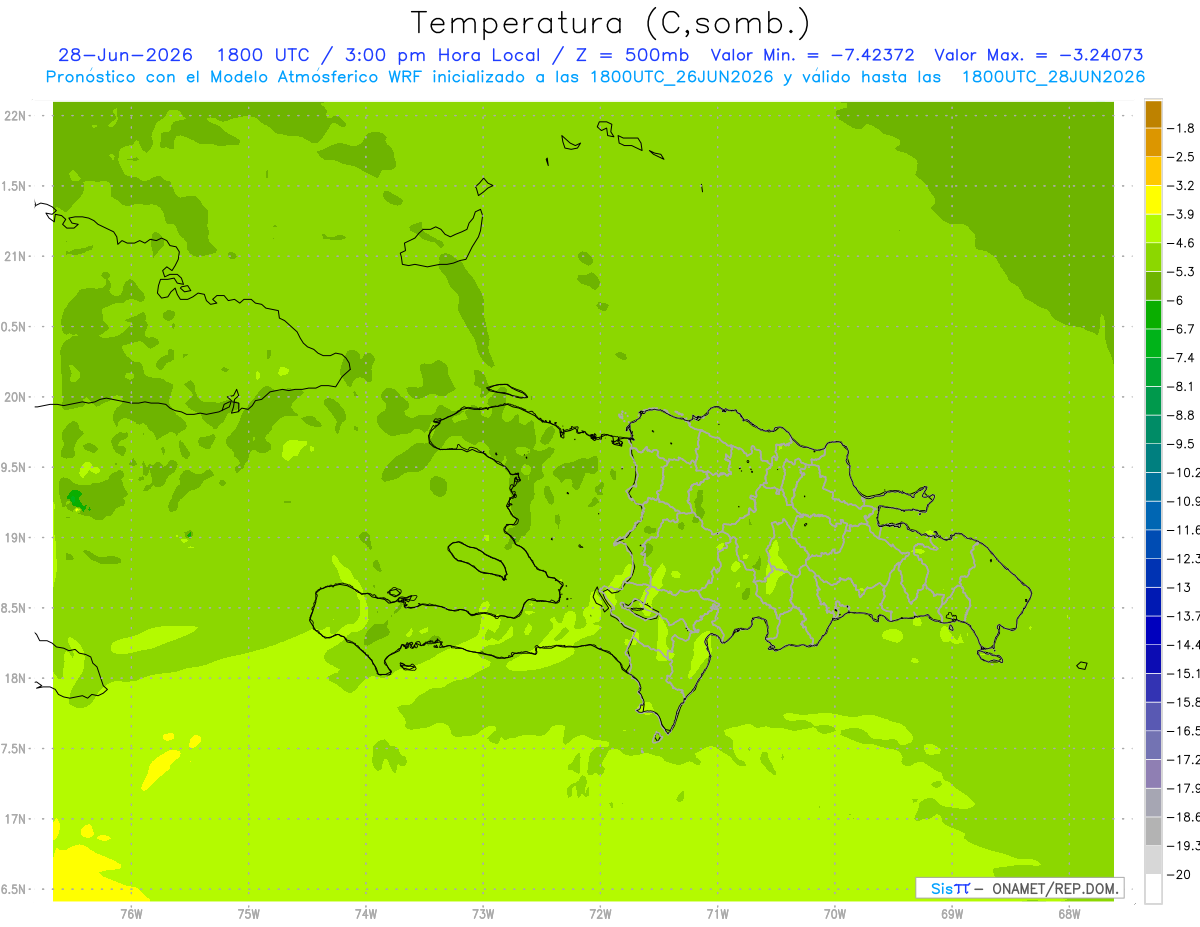Pick the purple swatch between -17.2 and -17.9

point(1154,774)
